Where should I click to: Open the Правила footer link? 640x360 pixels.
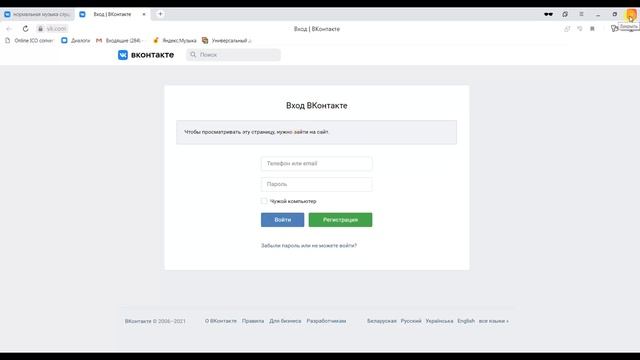coord(253,321)
